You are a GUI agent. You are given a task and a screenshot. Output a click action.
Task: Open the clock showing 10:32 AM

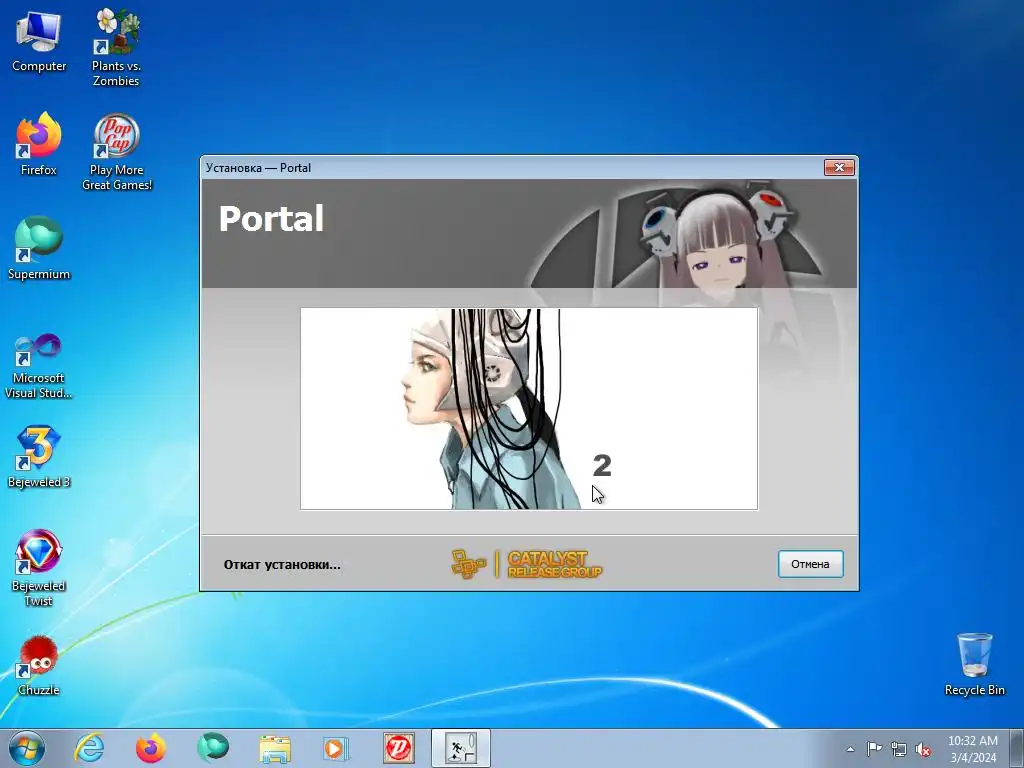tap(973, 749)
